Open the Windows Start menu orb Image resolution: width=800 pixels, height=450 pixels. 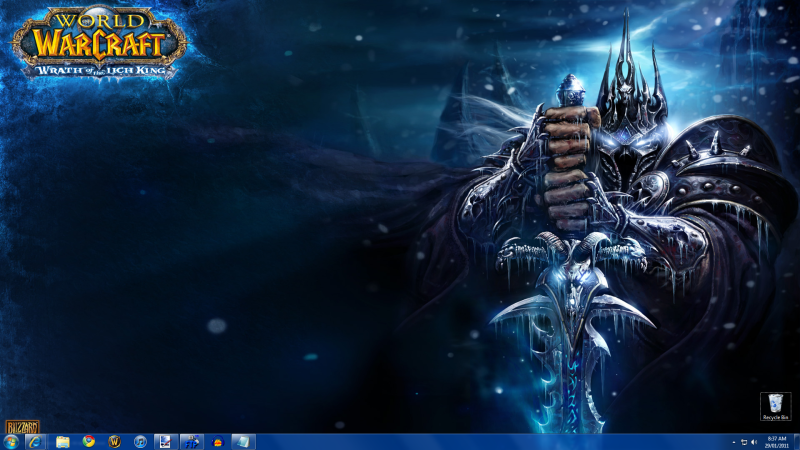tap(11, 442)
